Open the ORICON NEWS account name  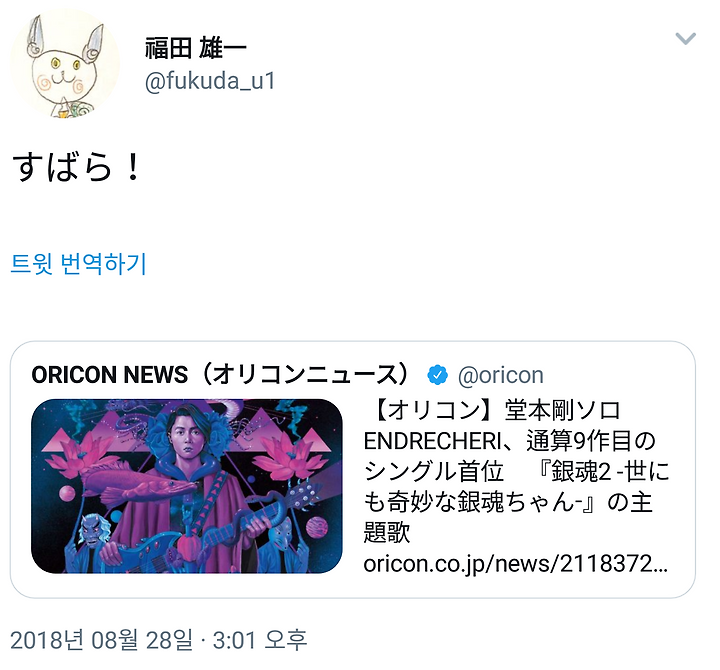click(221, 375)
